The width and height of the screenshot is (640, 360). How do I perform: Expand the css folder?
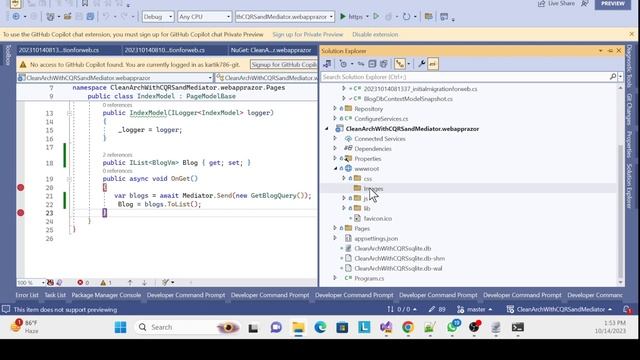344,178
